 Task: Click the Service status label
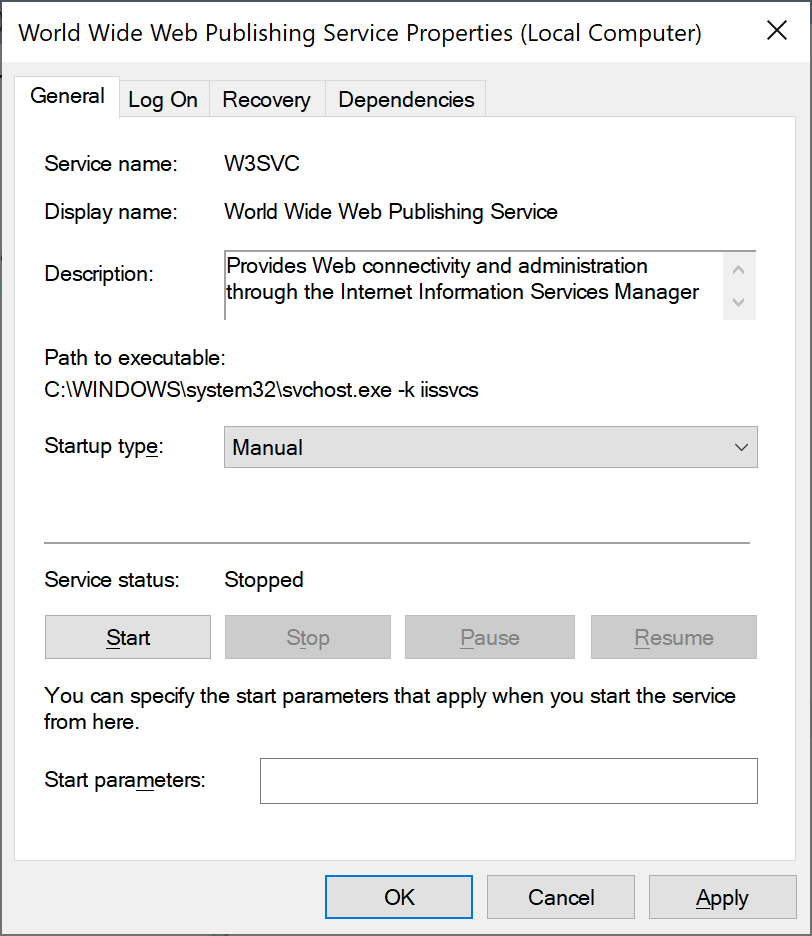112,580
